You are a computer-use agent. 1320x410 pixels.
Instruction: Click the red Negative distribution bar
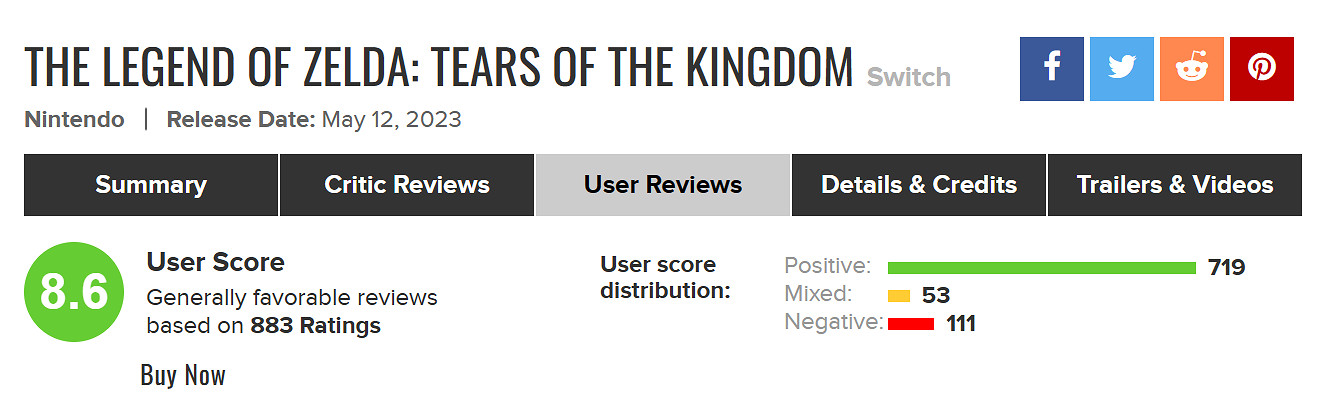point(911,324)
